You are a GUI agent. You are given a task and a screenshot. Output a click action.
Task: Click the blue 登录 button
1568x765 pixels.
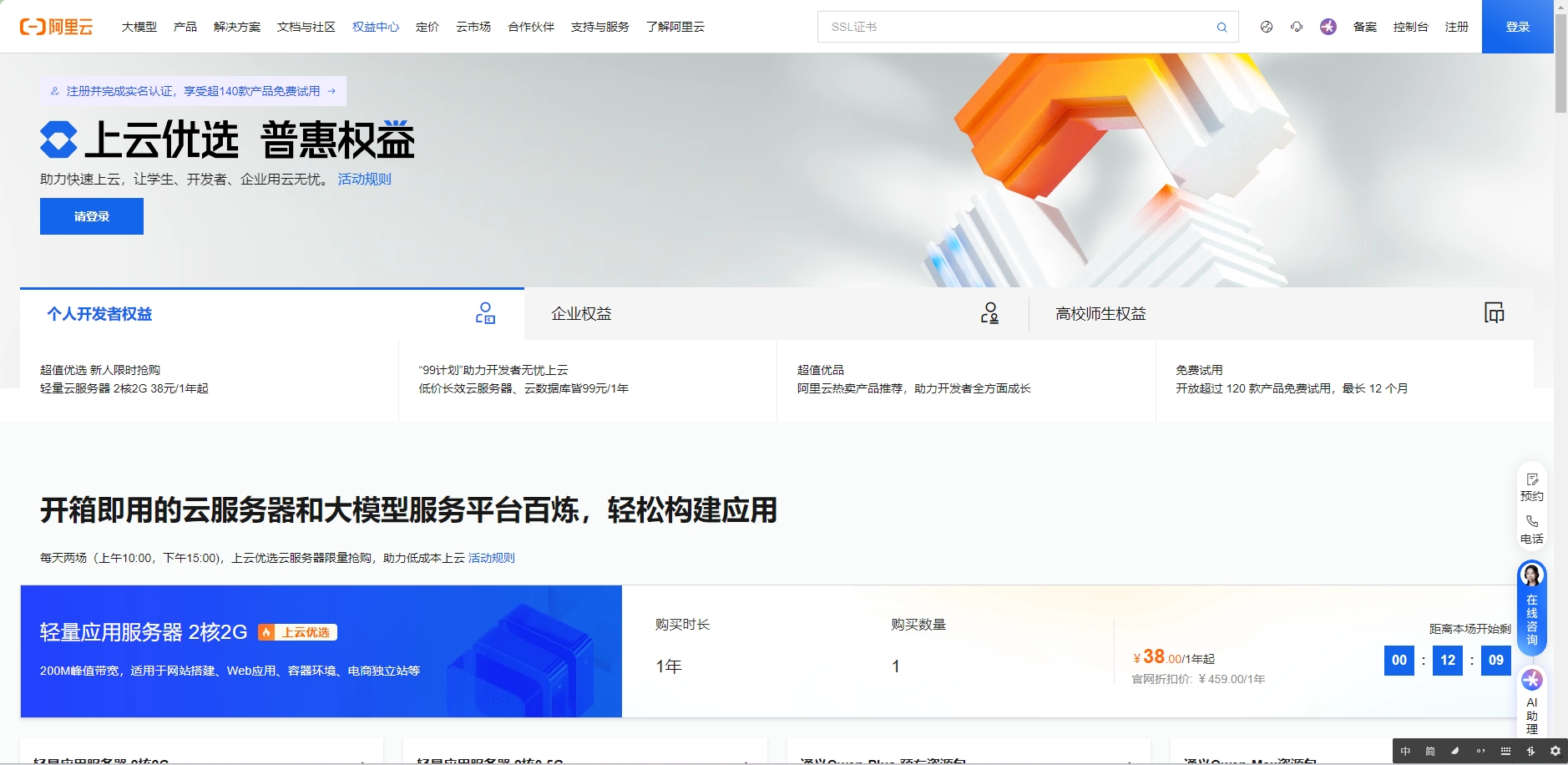[1518, 27]
